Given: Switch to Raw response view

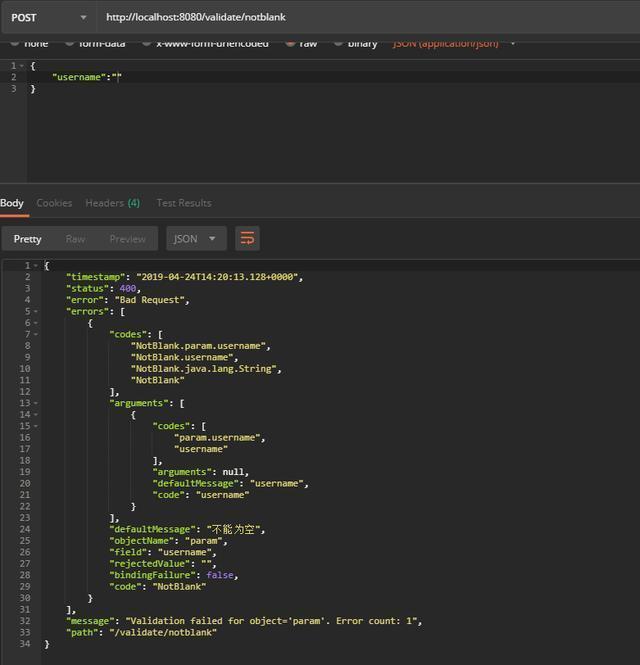Looking at the screenshot, I should (75, 239).
